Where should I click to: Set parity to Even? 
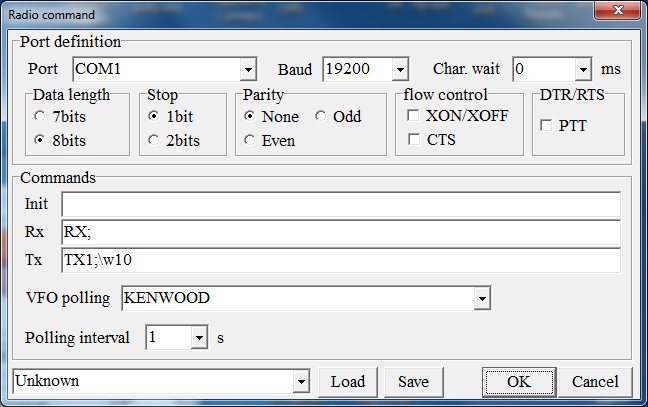click(x=251, y=140)
